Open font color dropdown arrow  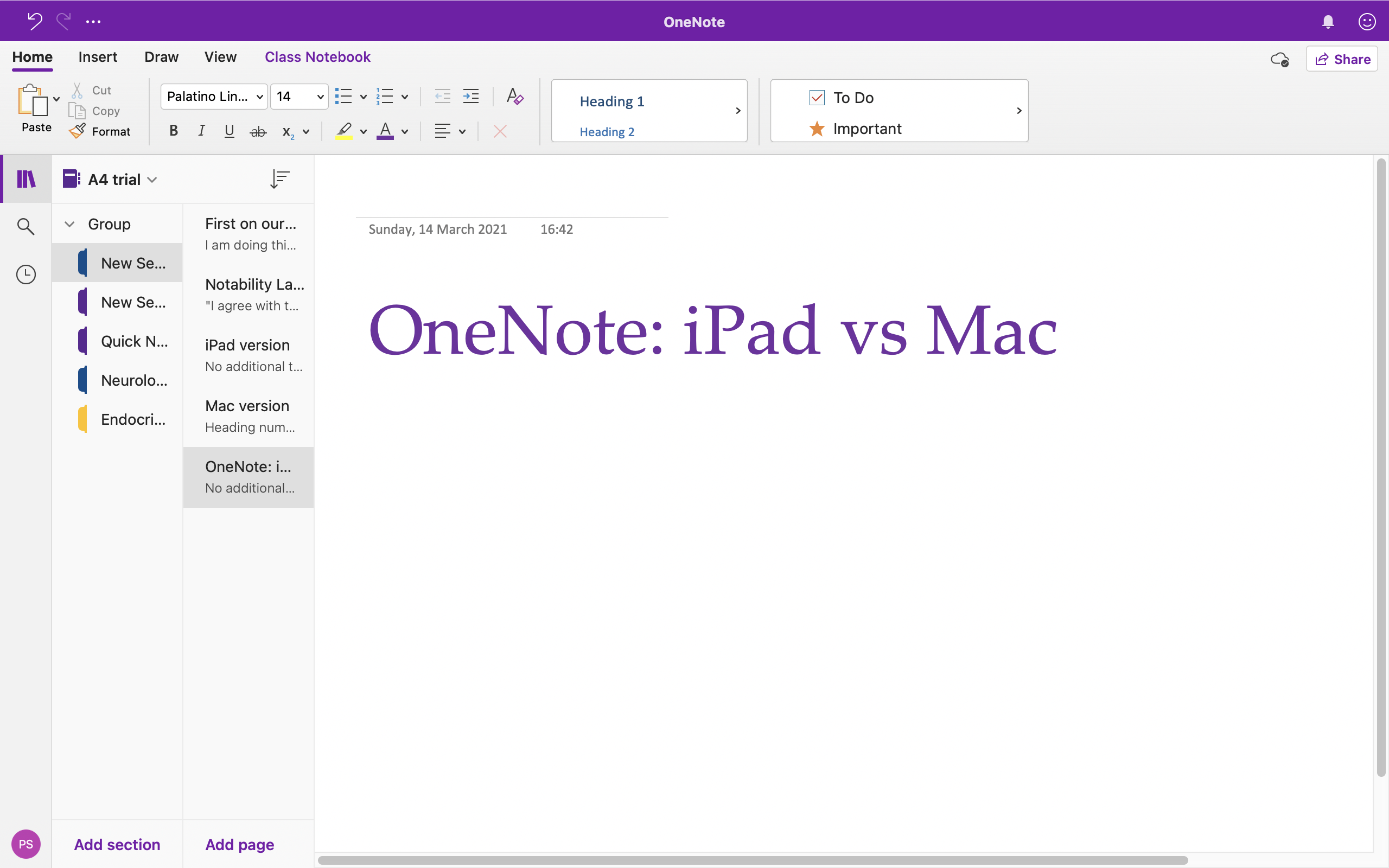405,131
